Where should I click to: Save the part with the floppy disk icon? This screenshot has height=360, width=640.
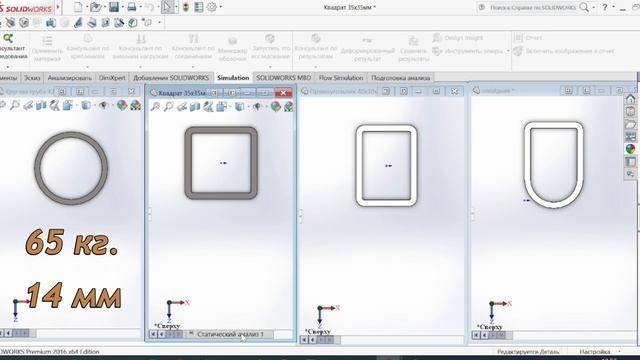coord(114,7)
